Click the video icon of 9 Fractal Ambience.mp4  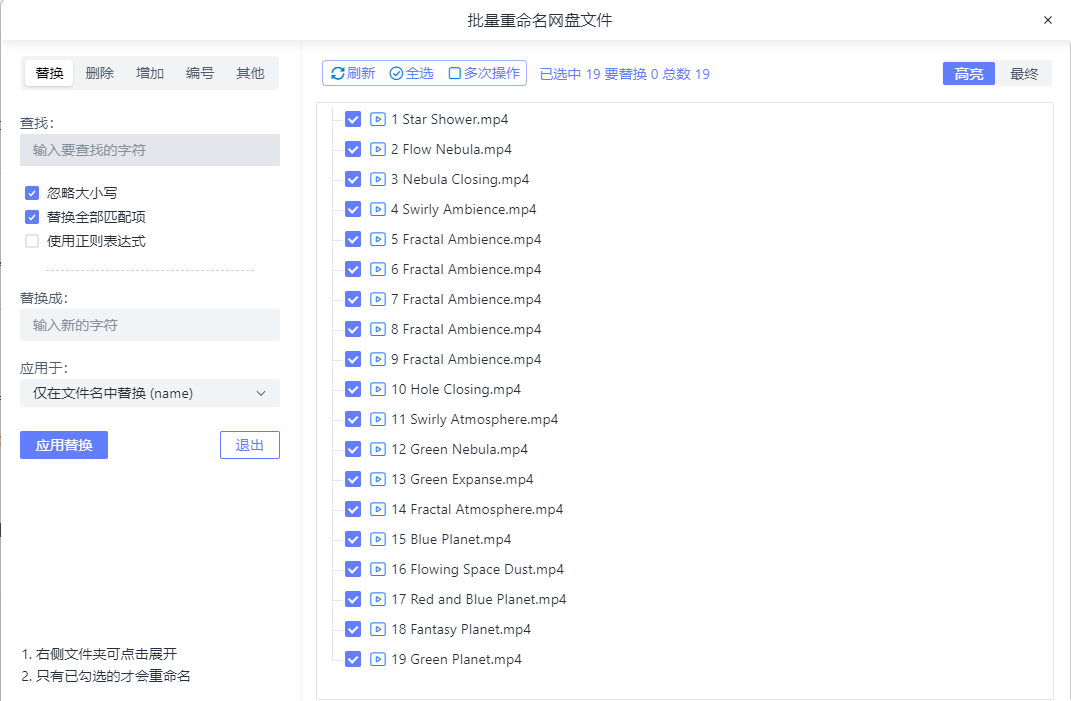(378, 359)
